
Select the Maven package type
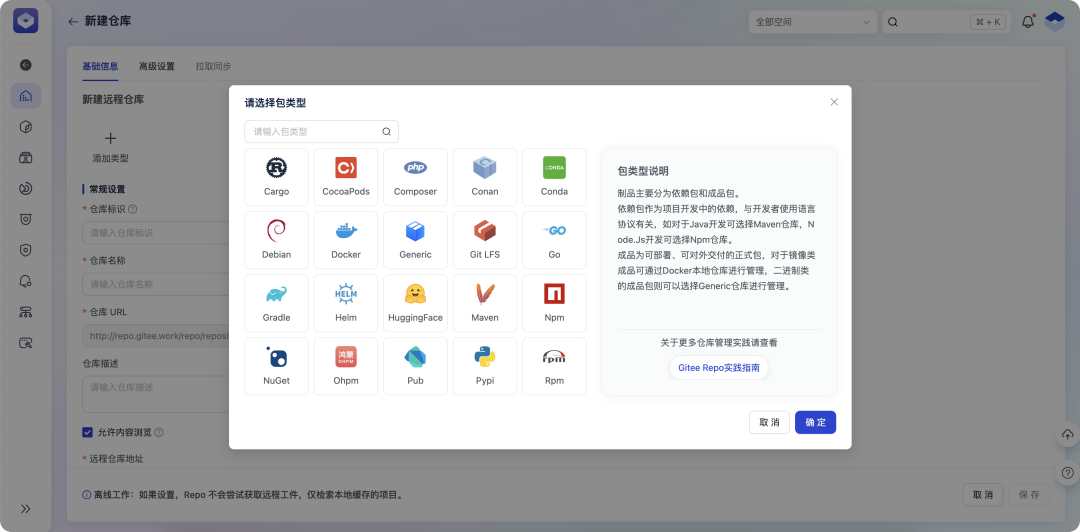(x=485, y=303)
